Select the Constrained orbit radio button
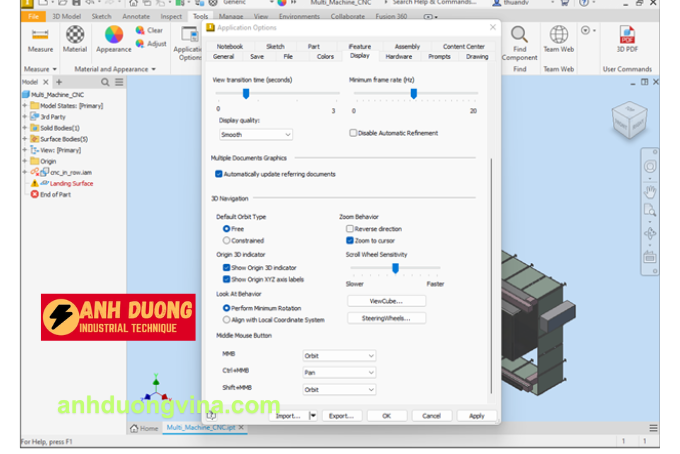680x454 pixels. [x=227, y=241]
